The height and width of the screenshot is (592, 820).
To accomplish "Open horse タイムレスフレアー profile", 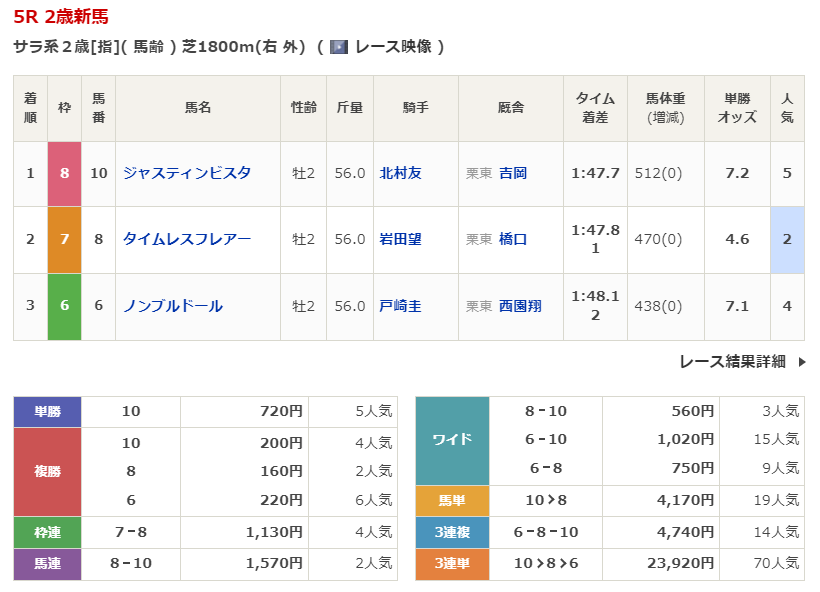I will tap(186, 239).
